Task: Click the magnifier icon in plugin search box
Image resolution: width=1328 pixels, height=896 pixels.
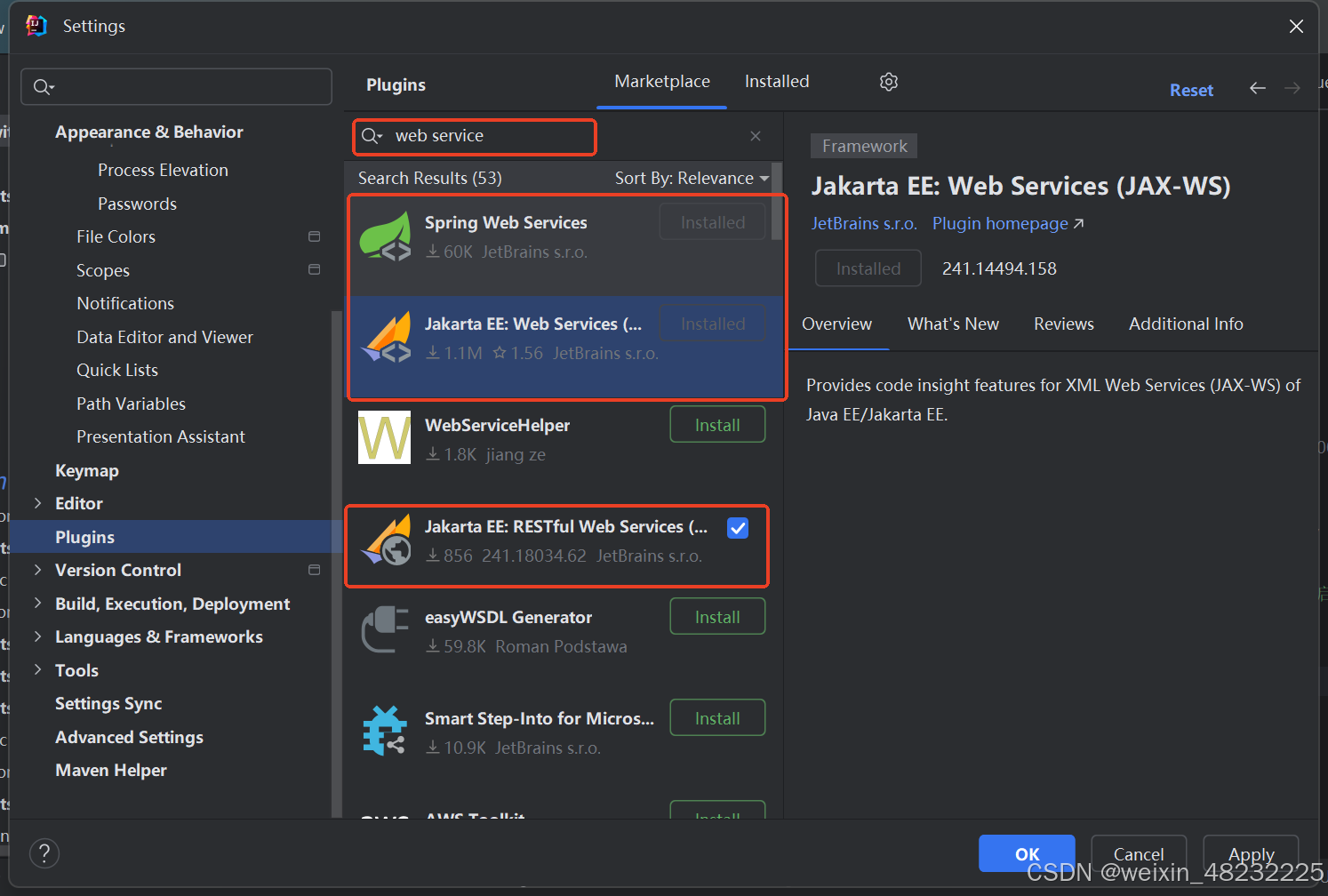Action: pos(372,136)
